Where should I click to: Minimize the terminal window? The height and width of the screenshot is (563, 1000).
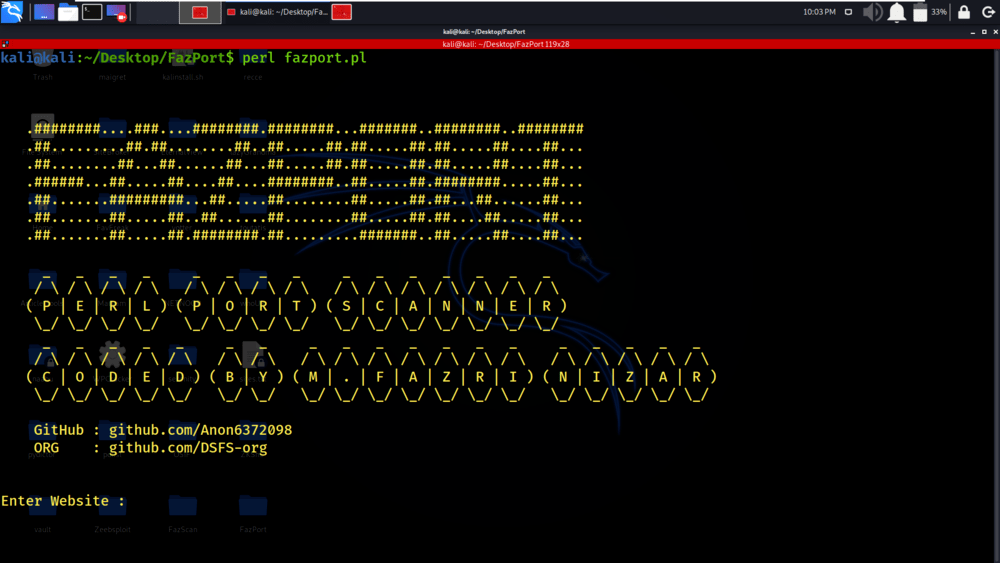pyautogui.click(x=973, y=32)
